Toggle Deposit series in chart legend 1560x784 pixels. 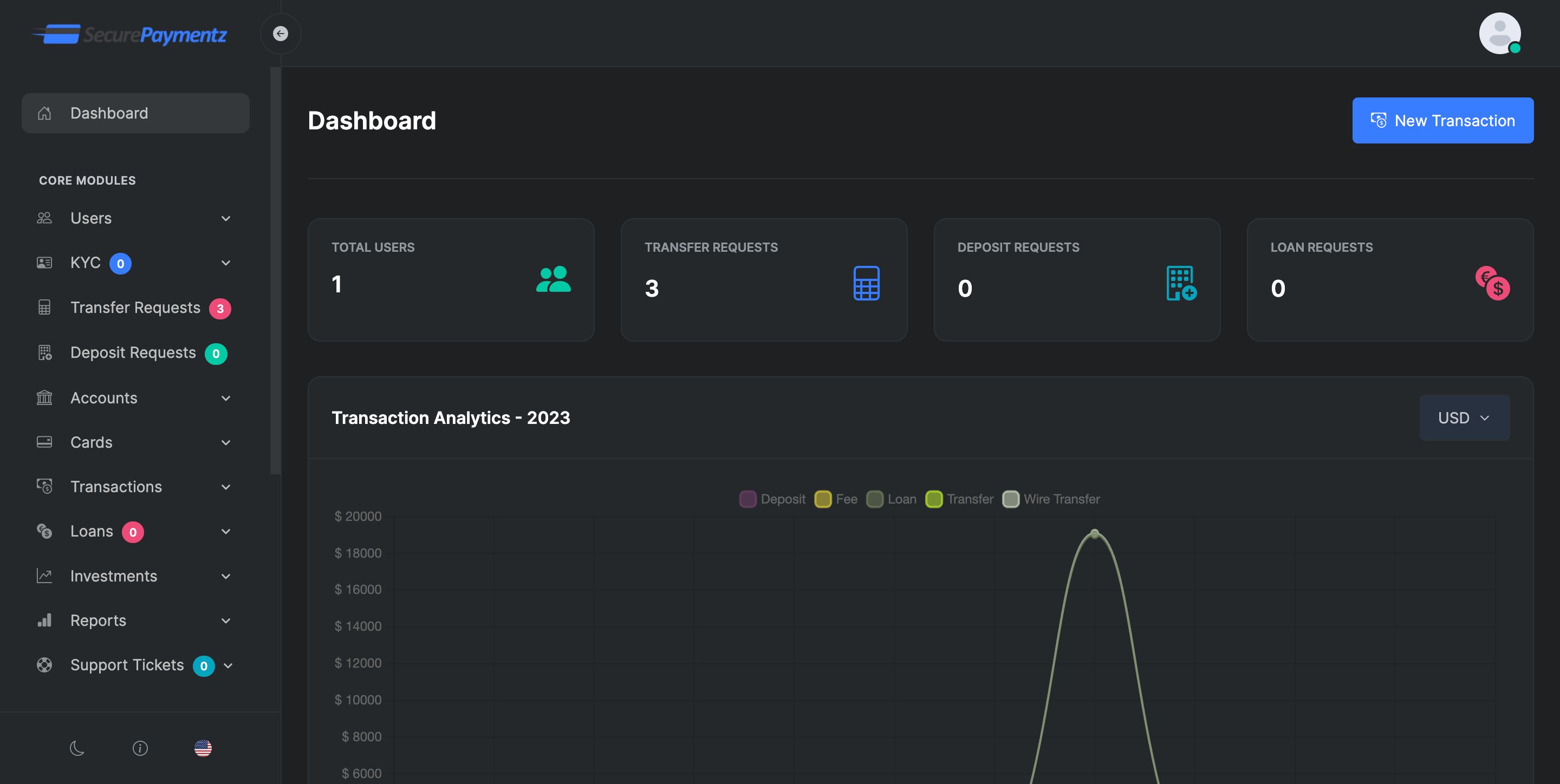pyautogui.click(x=772, y=499)
